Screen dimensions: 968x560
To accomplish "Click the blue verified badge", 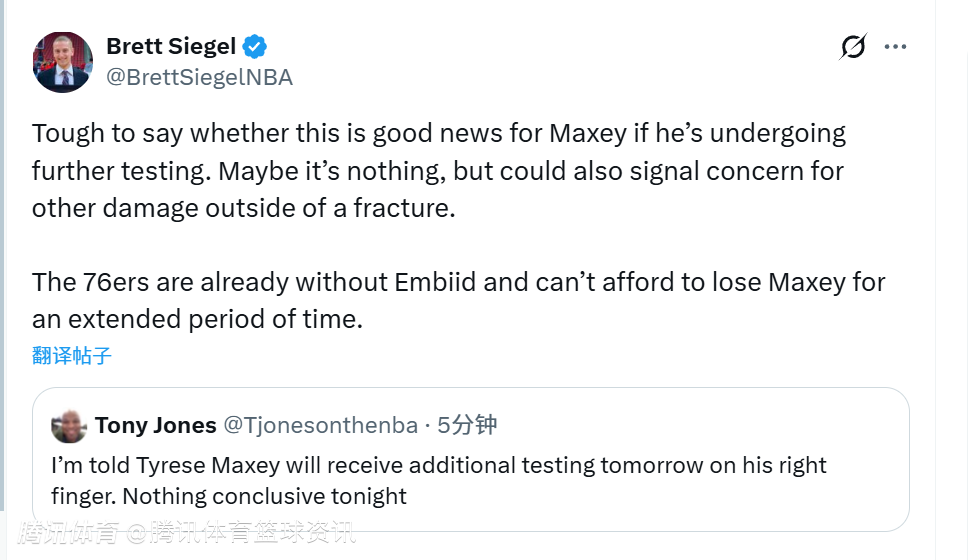I will click(256, 46).
